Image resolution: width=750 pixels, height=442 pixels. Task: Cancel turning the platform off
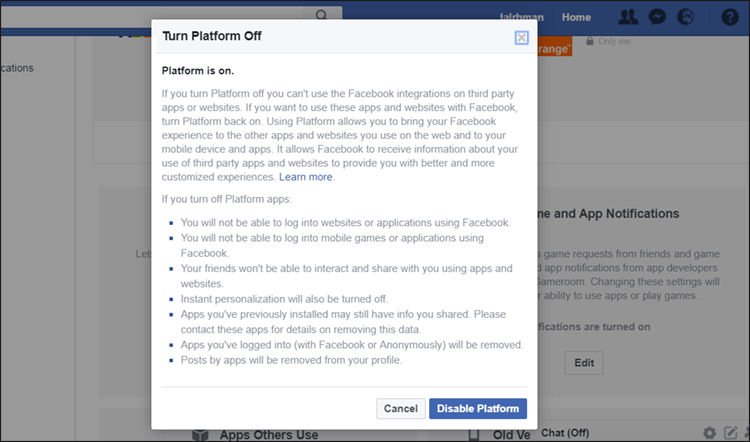coord(400,408)
